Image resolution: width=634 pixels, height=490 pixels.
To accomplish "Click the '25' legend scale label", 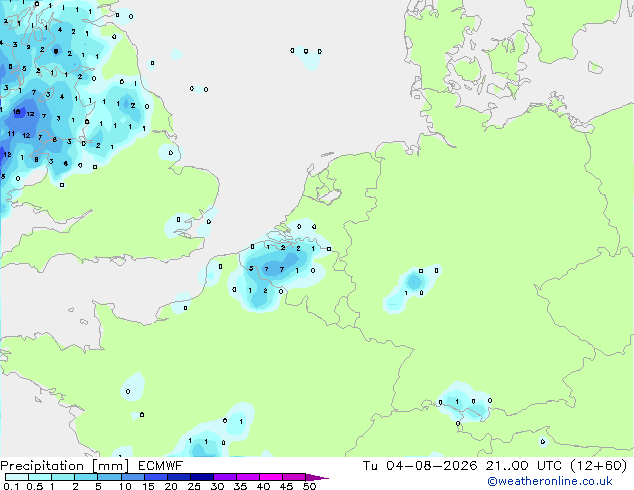I will pyautogui.click(x=194, y=486).
